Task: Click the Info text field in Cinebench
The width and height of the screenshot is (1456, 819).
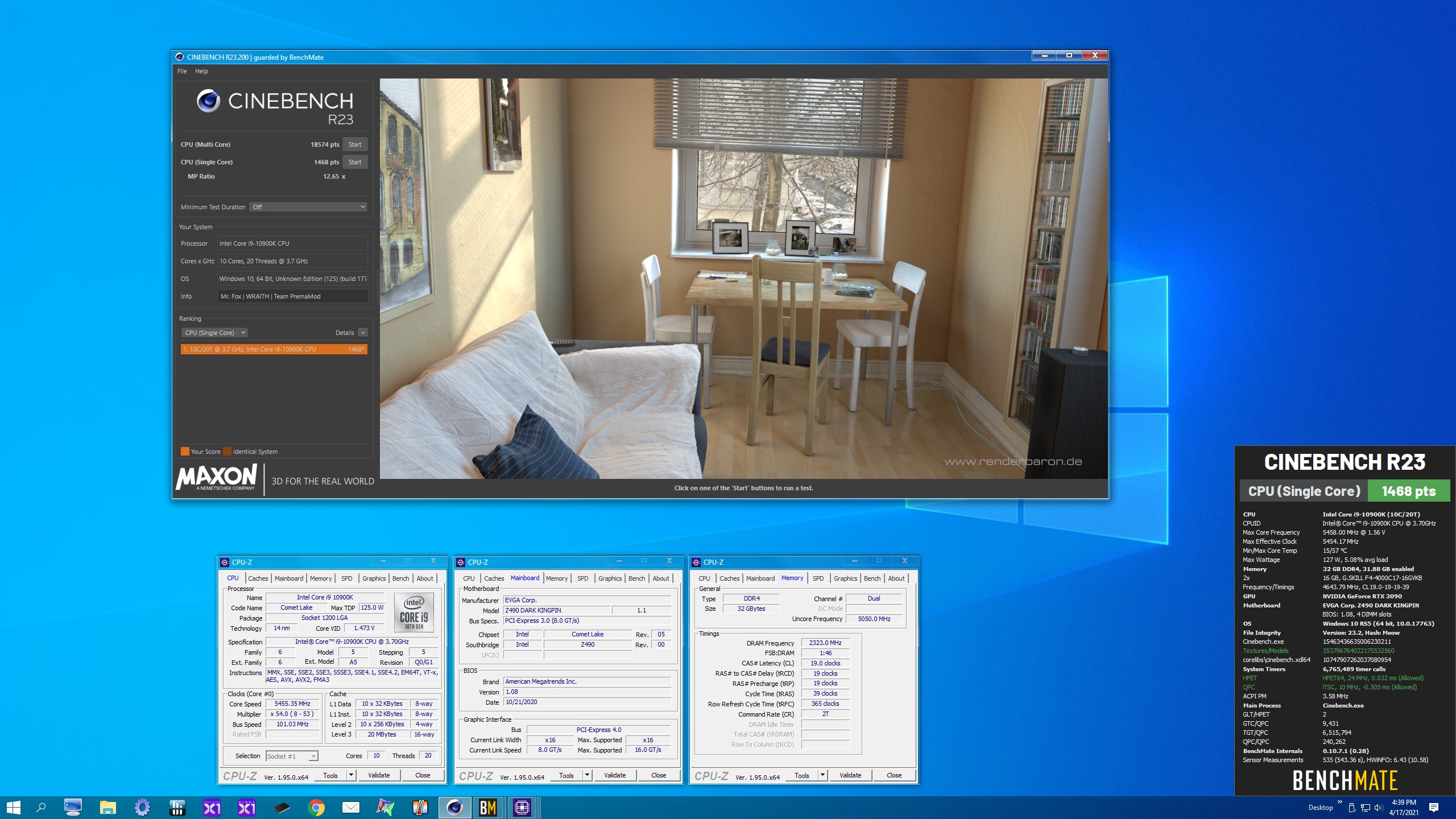Action: pyautogui.click(x=292, y=296)
